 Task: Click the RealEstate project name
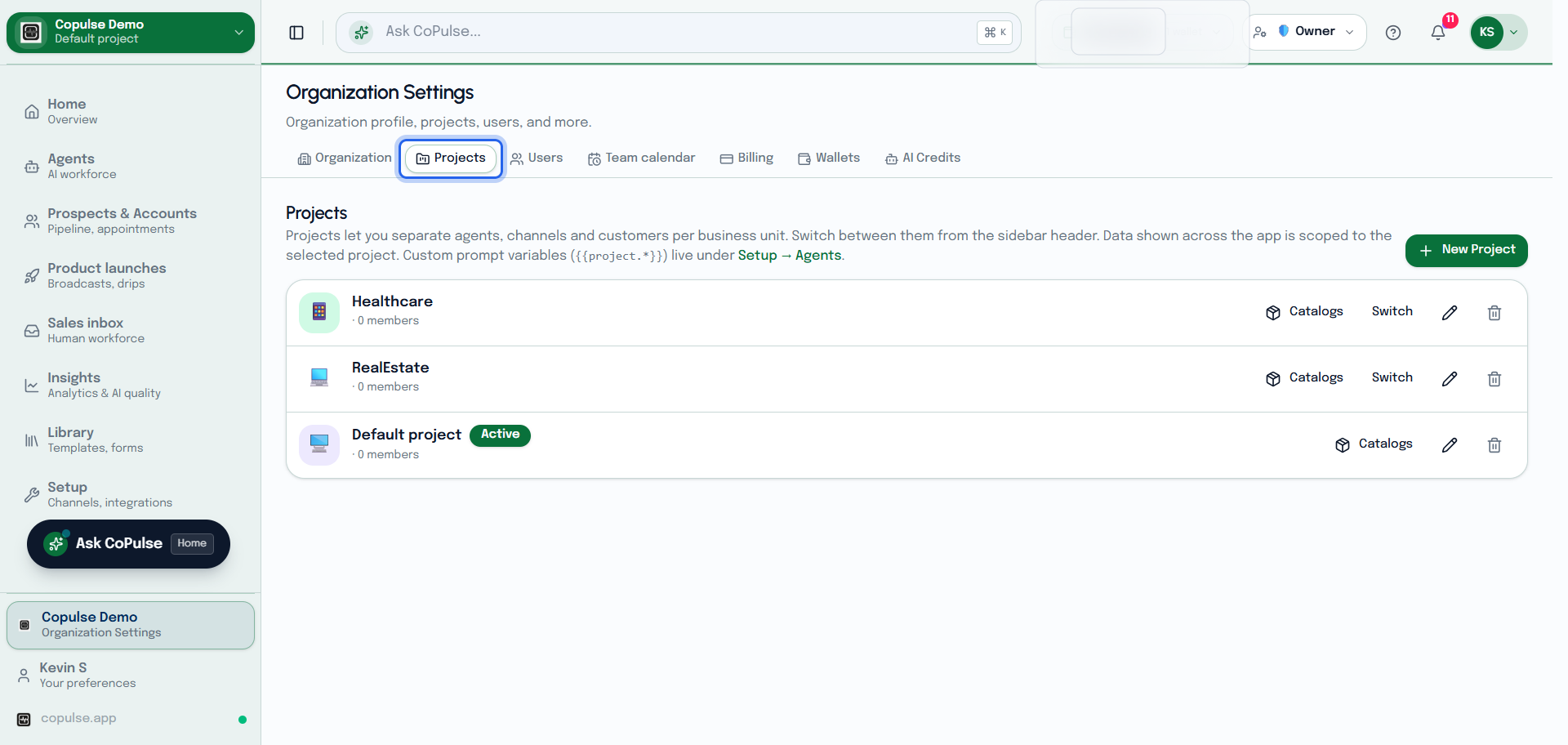pos(390,368)
